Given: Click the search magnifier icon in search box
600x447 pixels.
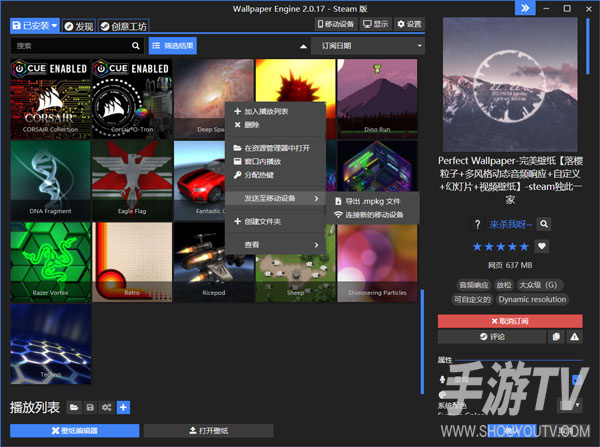Looking at the screenshot, I should 135,46.
